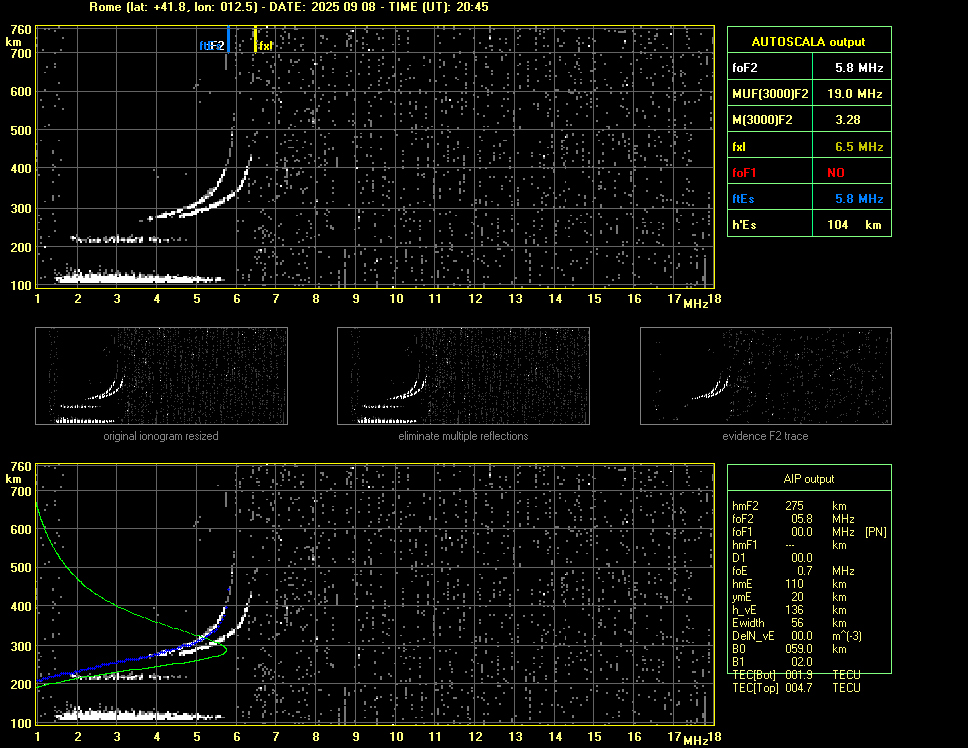Click the 'eliminate multiple reflections' caption
The height and width of the screenshot is (748, 968).
pos(463,436)
